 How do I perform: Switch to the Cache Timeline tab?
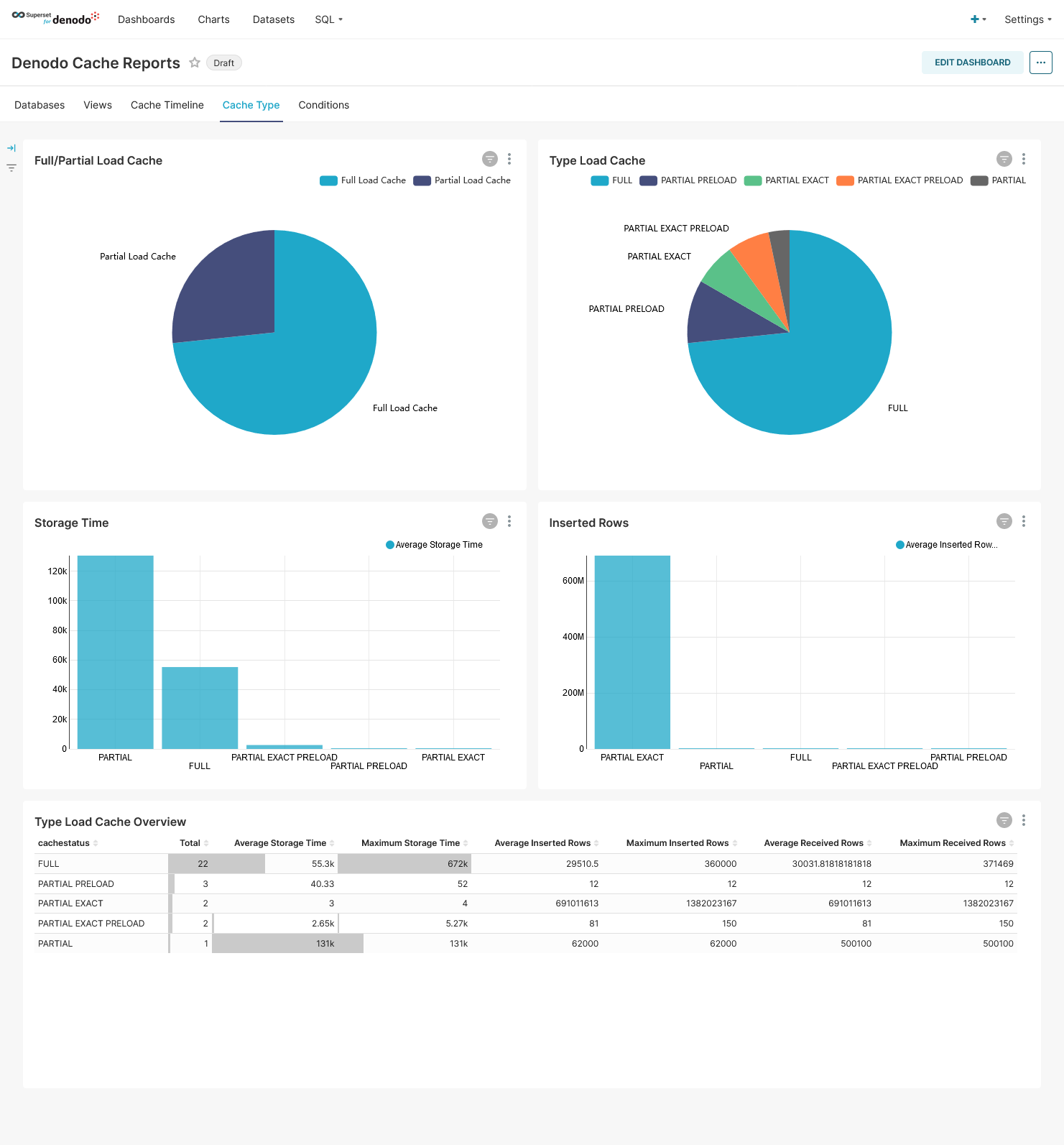pos(167,105)
